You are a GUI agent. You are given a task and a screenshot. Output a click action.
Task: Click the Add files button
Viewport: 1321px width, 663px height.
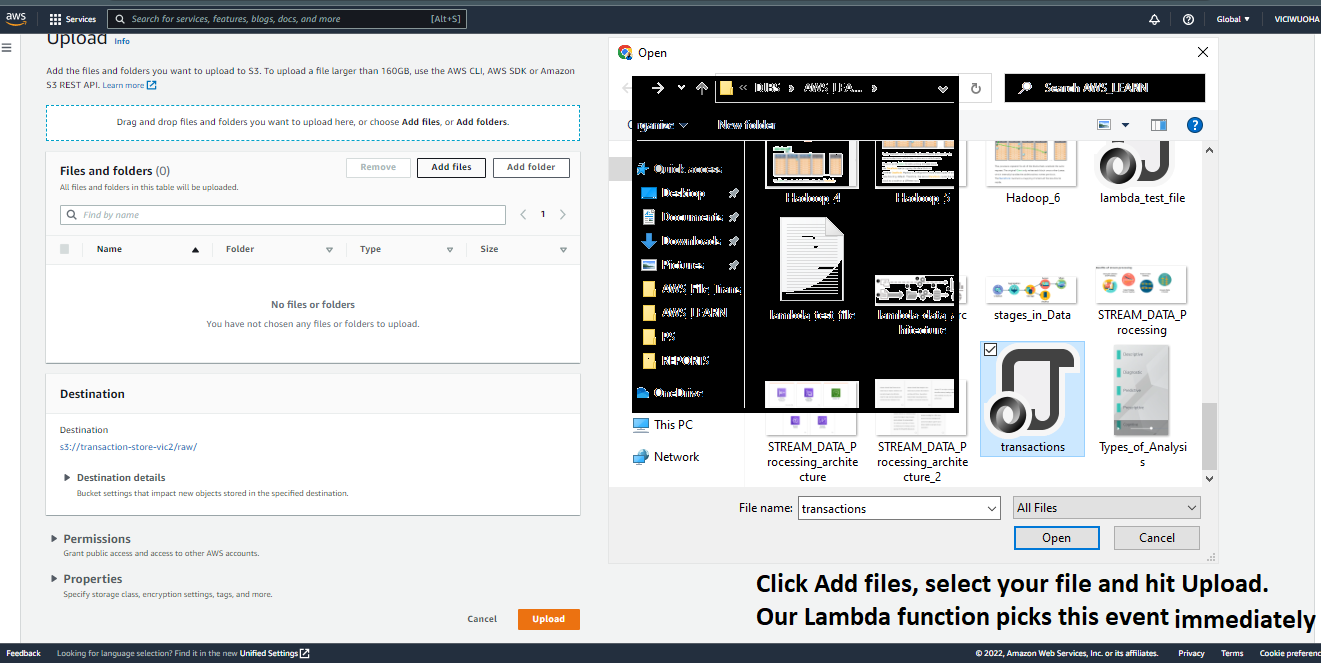tap(451, 167)
